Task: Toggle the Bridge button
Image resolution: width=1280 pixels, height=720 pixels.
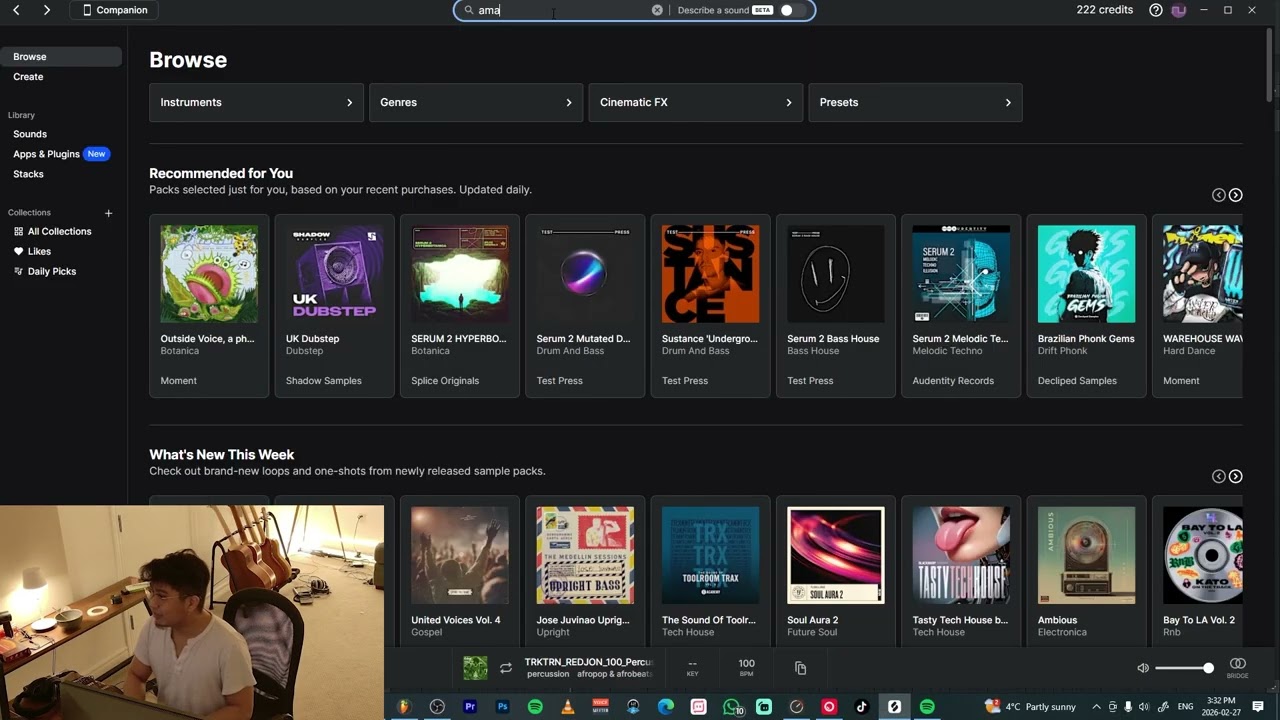Action: pos(1237,668)
